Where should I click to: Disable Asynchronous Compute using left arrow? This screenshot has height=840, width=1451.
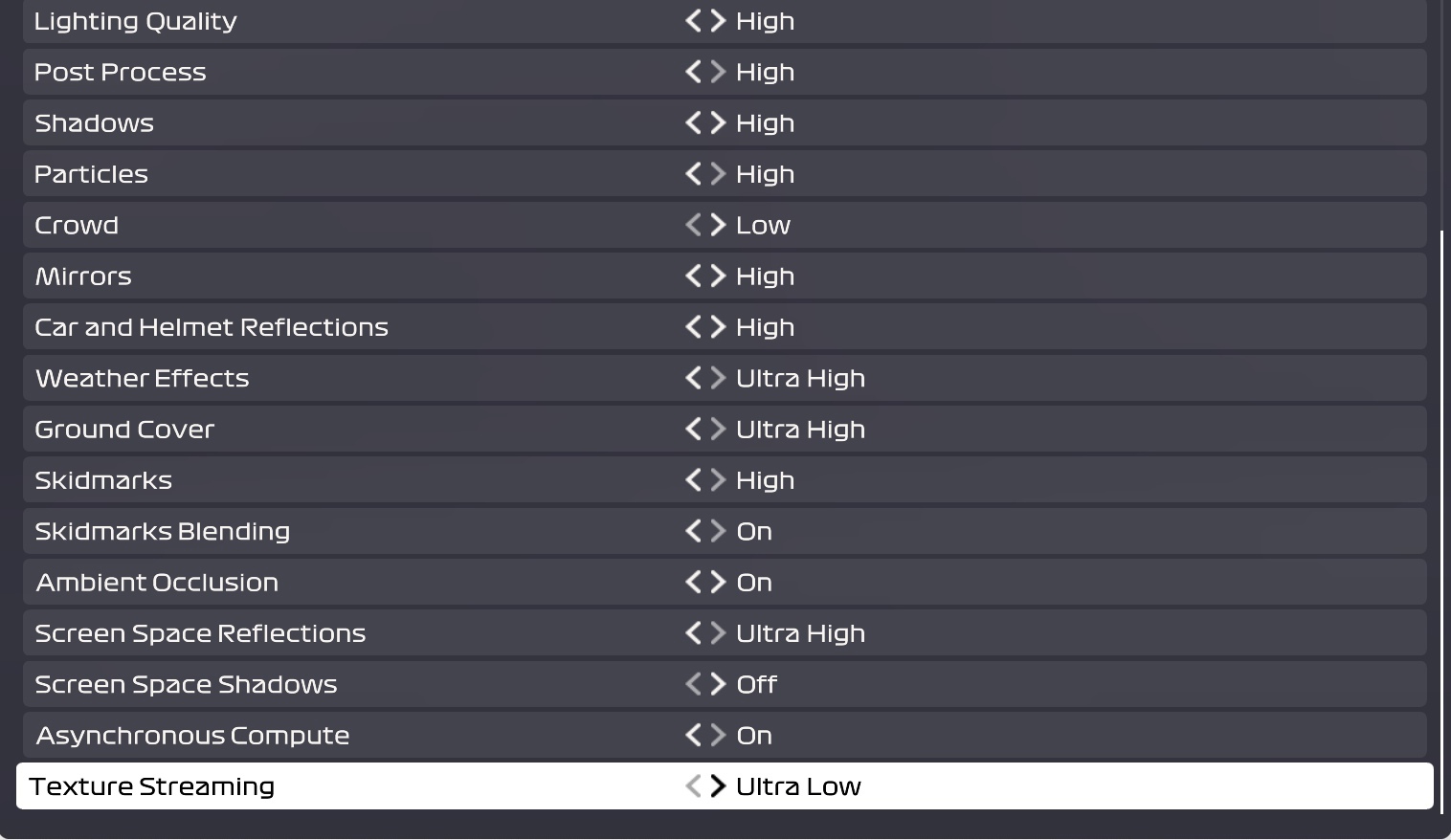(694, 736)
